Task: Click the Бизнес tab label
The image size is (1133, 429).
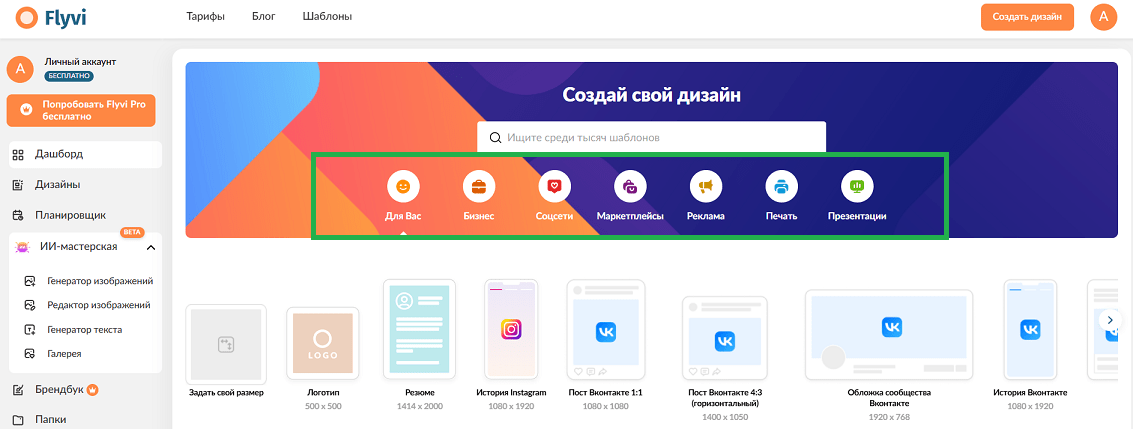Action: 479,216
